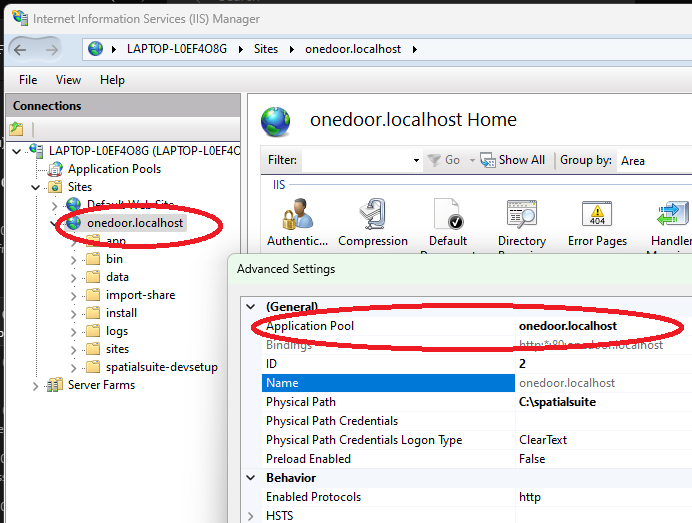The height and width of the screenshot is (523, 692).
Task: Open the File menu
Action: tap(28, 80)
